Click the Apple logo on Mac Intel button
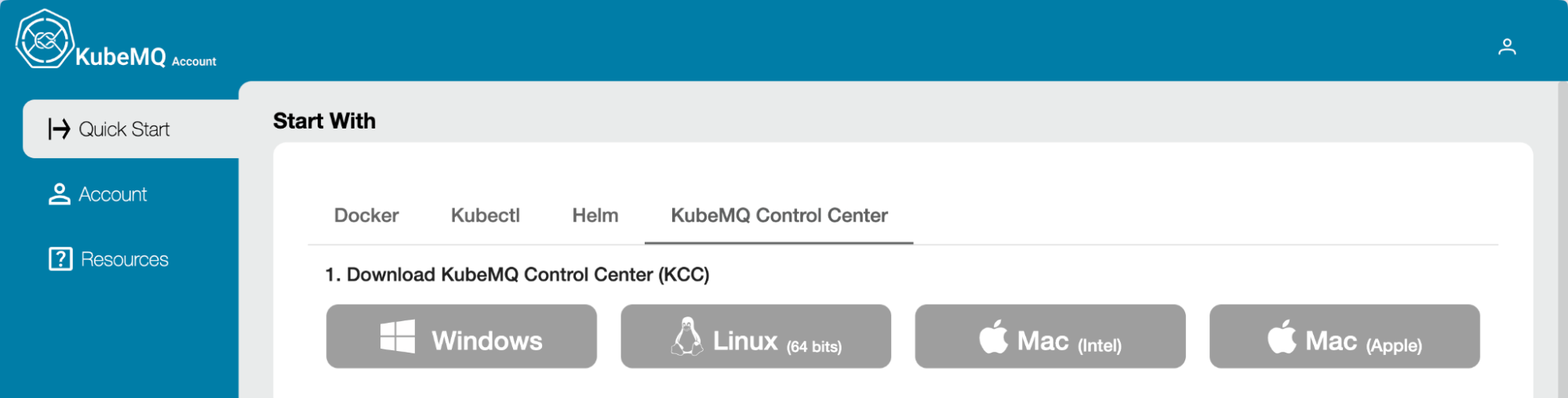 click(x=993, y=337)
